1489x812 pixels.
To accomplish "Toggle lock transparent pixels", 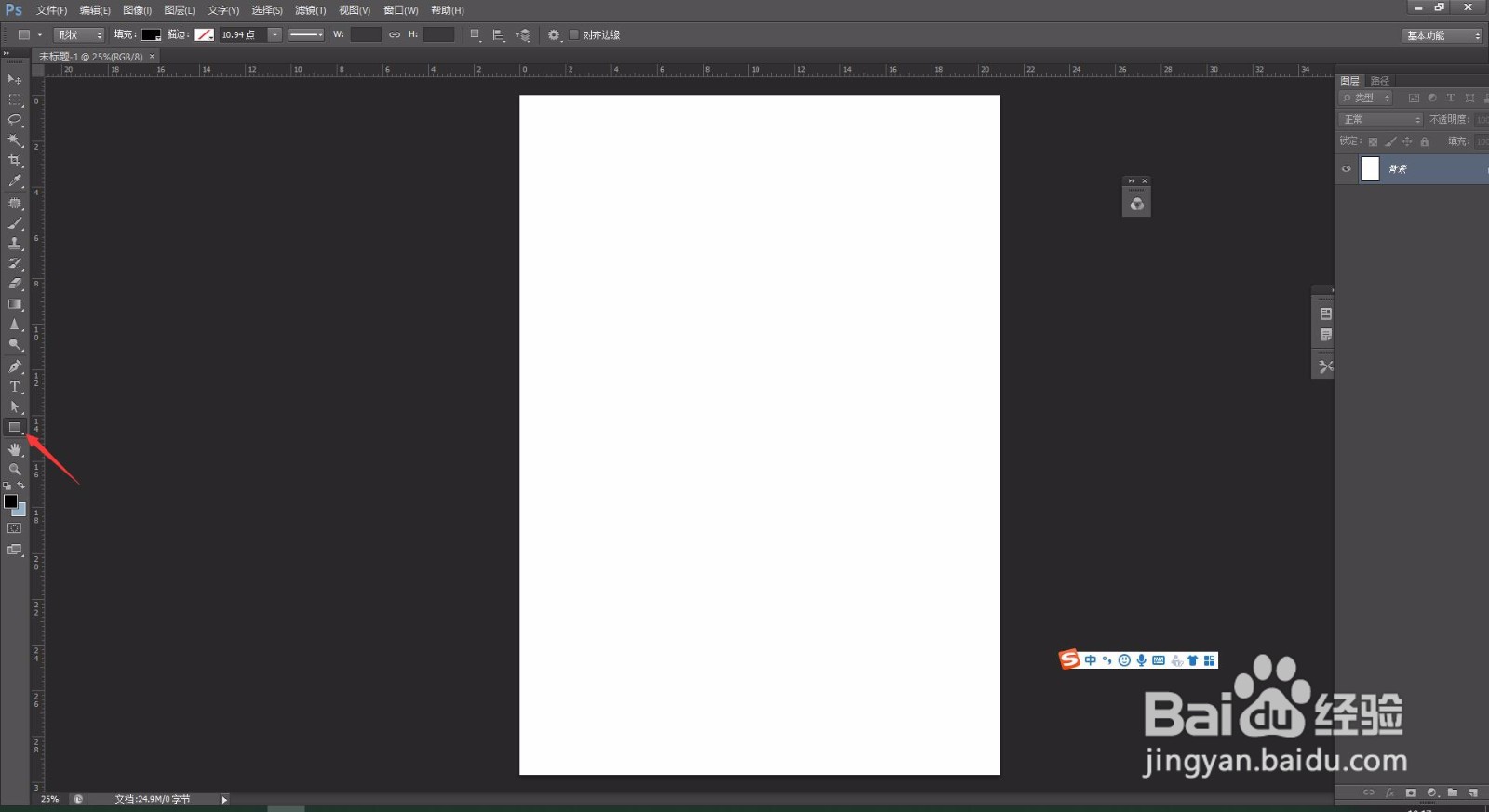I will coord(1373,141).
